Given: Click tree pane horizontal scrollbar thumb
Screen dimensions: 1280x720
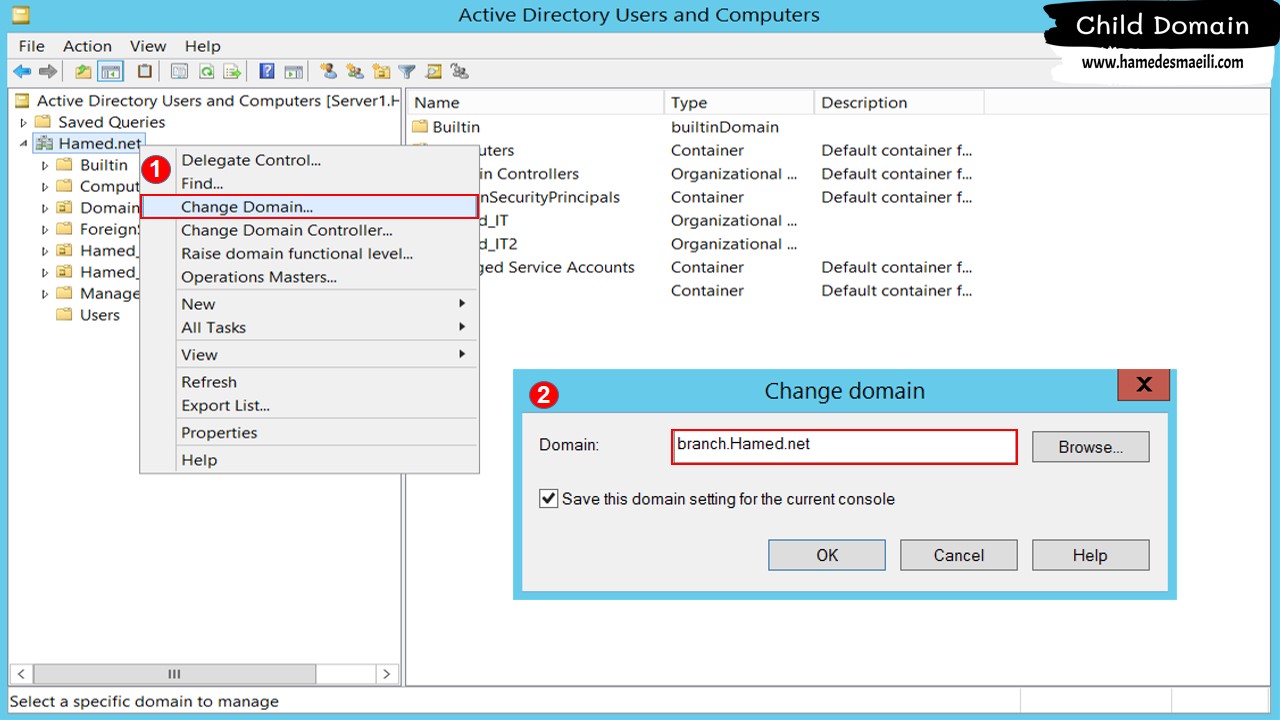Looking at the screenshot, I should [174, 674].
